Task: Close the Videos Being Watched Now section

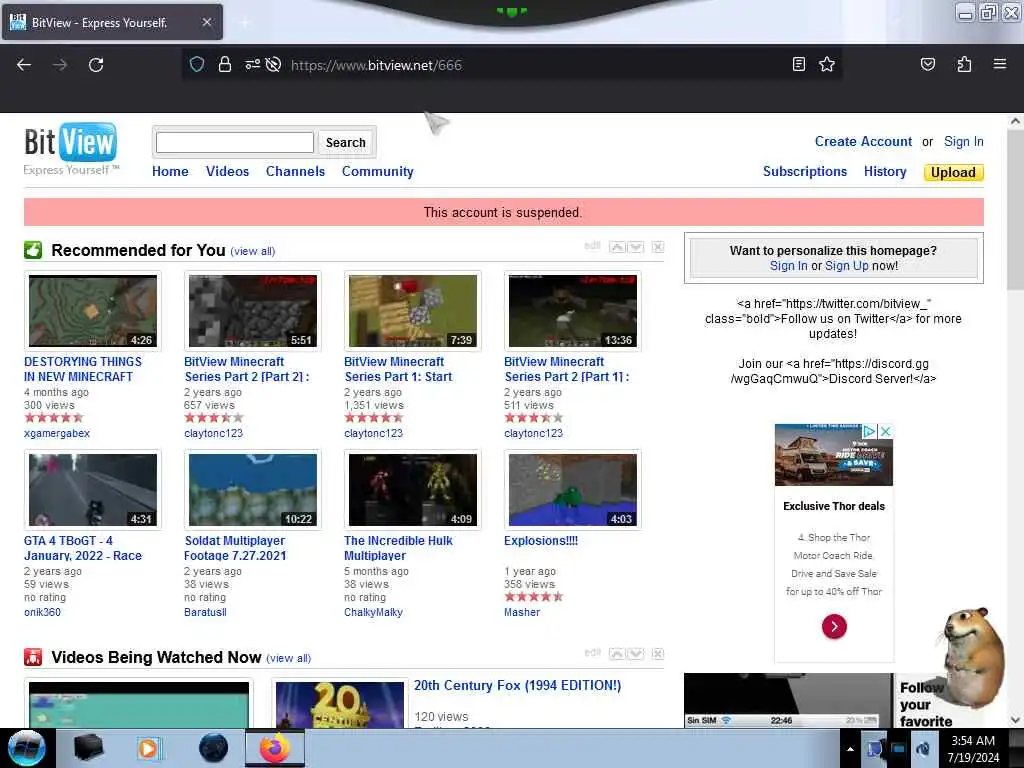Action: (x=658, y=654)
